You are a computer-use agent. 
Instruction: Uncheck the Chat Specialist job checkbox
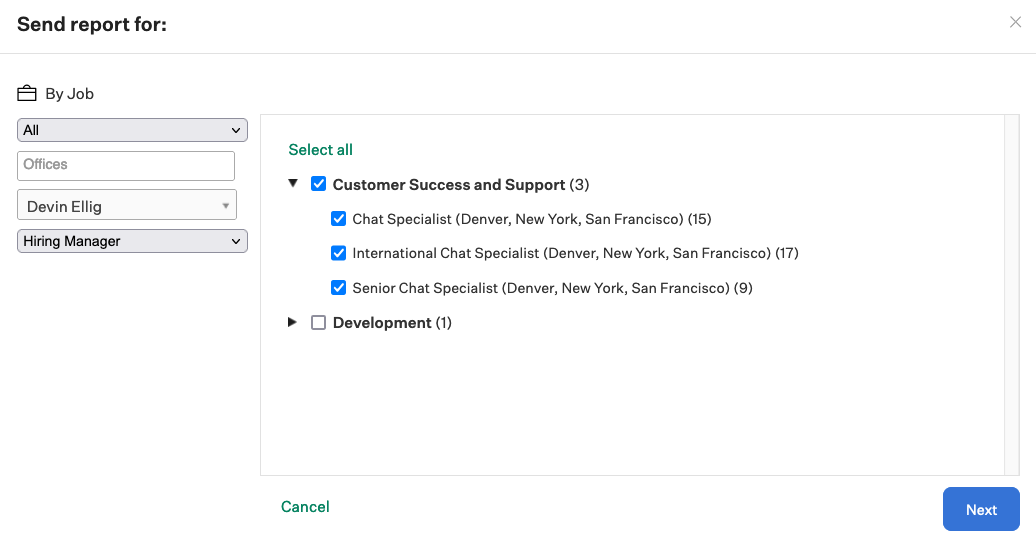(338, 219)
